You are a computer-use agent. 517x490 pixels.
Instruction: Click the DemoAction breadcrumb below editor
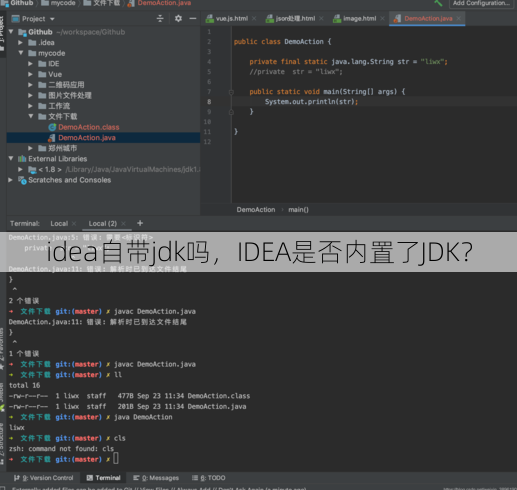click(256, 210)
